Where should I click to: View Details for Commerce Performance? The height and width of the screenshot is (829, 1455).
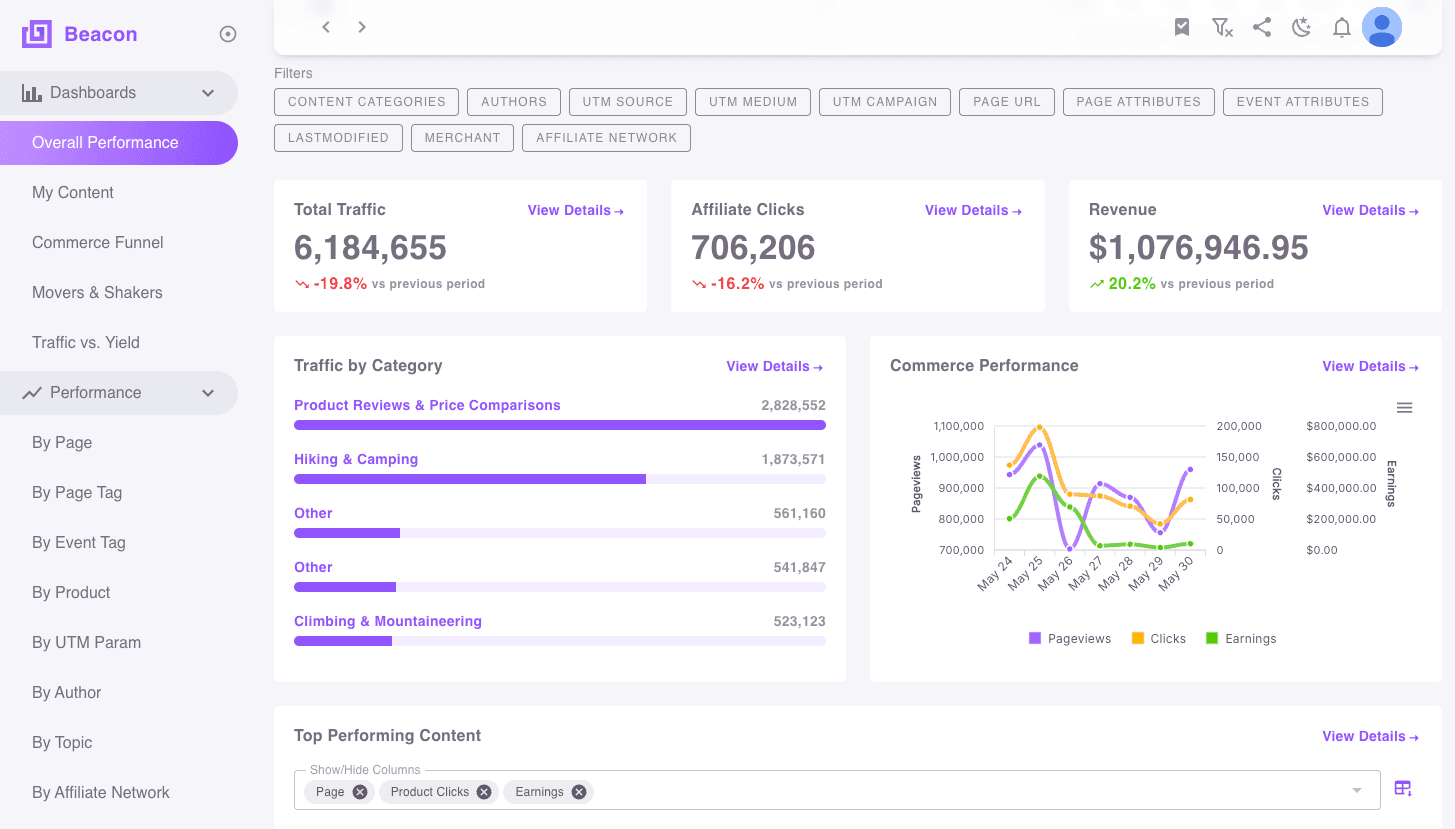(1371, 367)
